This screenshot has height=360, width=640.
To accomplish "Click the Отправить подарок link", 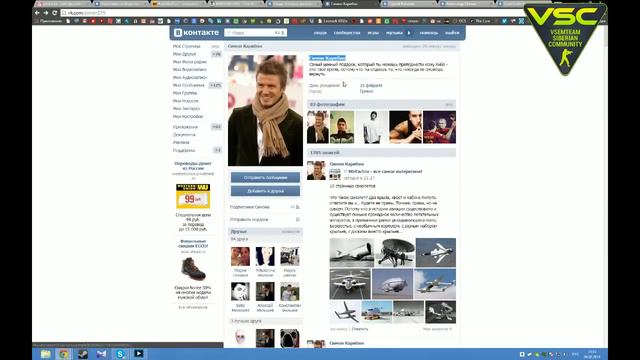I will coord(249,220).
